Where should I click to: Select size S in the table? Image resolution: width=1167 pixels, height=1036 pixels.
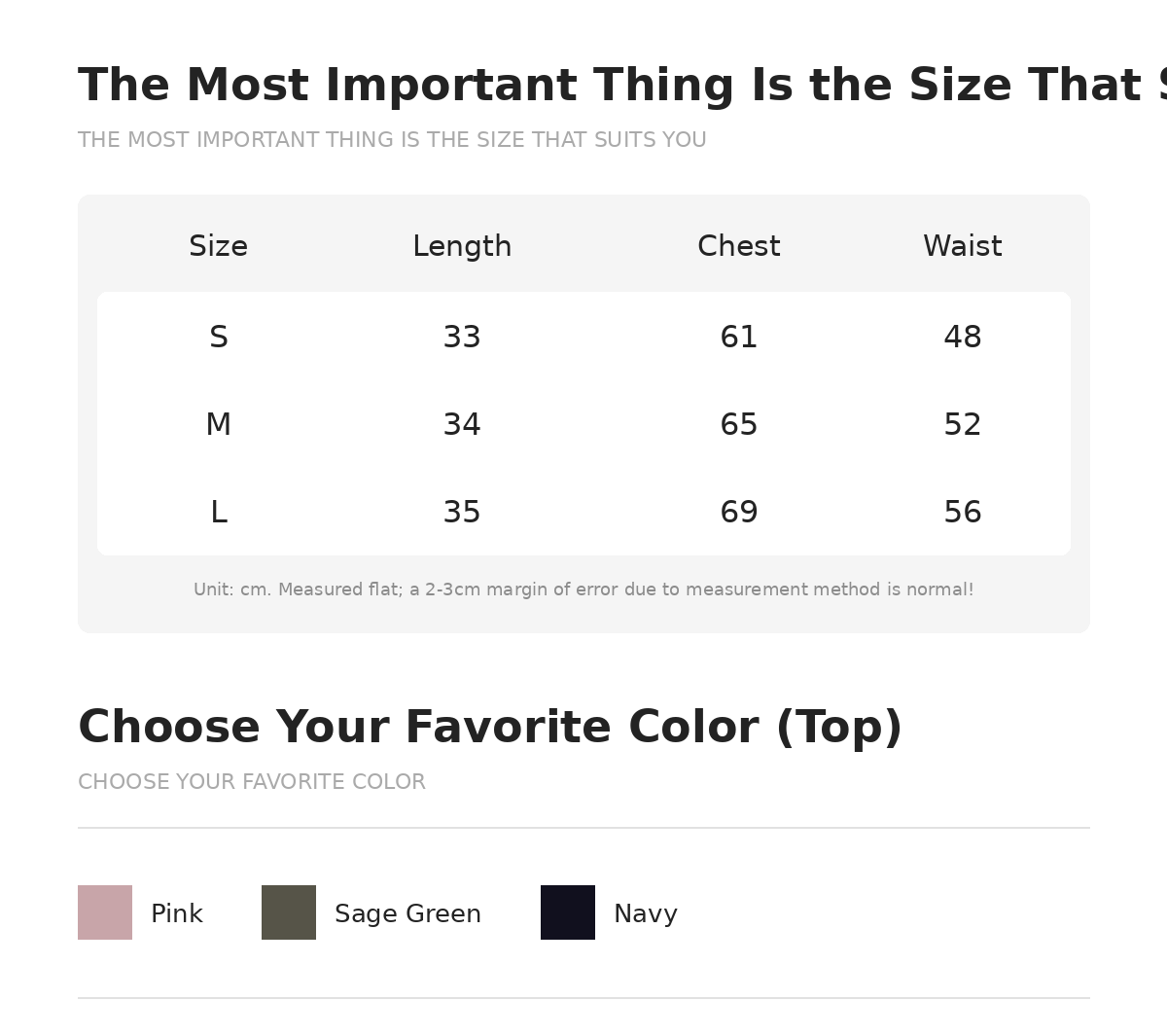(x=219, y=338)
